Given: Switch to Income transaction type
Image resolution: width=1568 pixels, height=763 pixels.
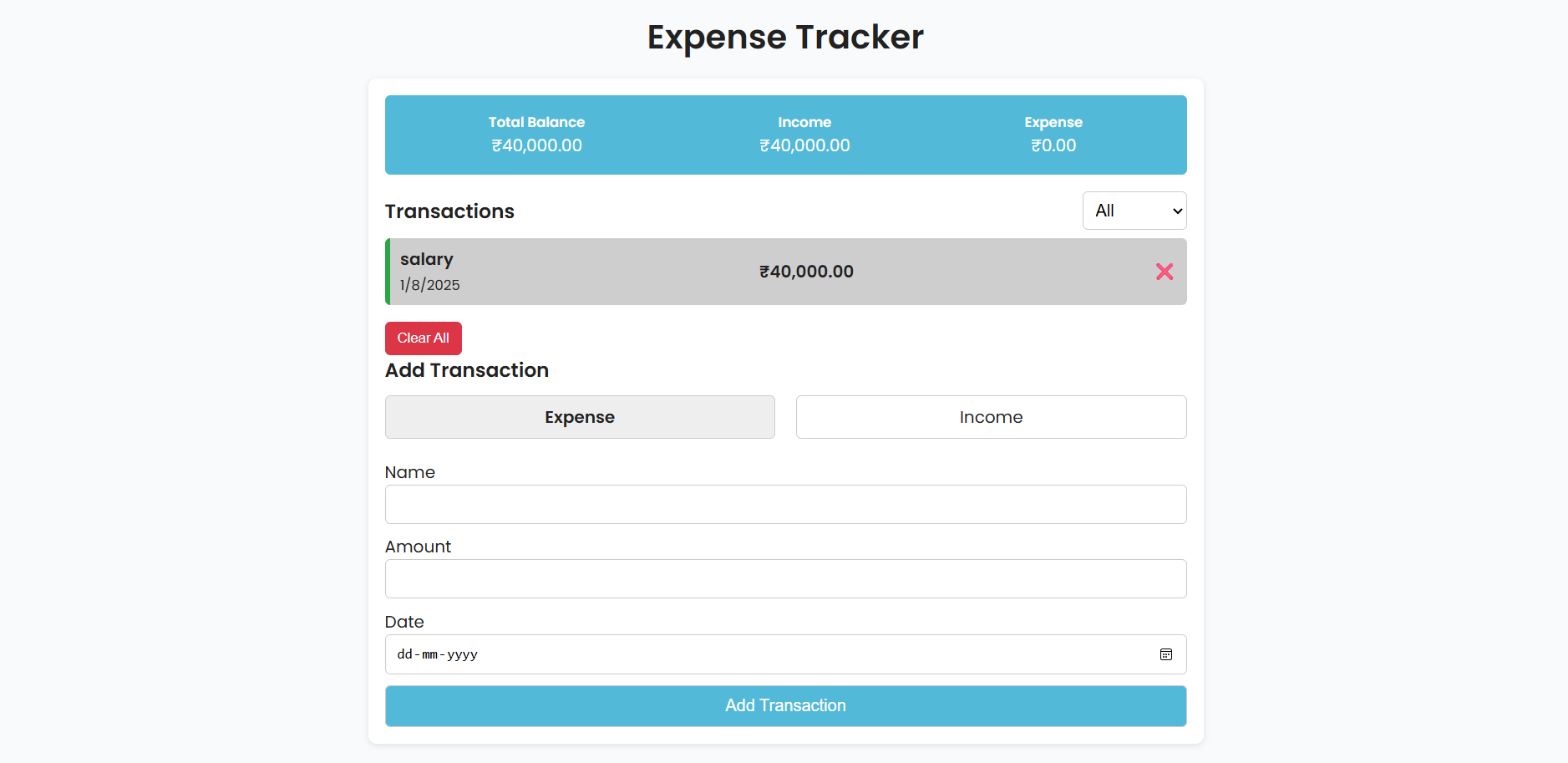Looking at the screenshot, I should 991,416.
